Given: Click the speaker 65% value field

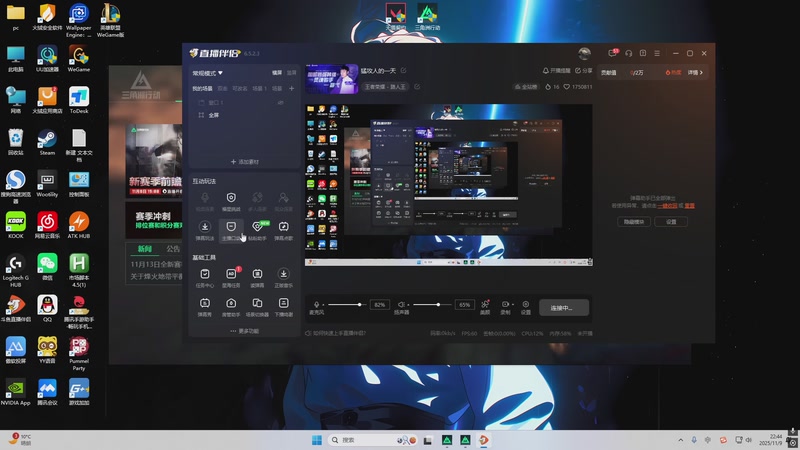Looking at the screenshot, I should (464, 305).
